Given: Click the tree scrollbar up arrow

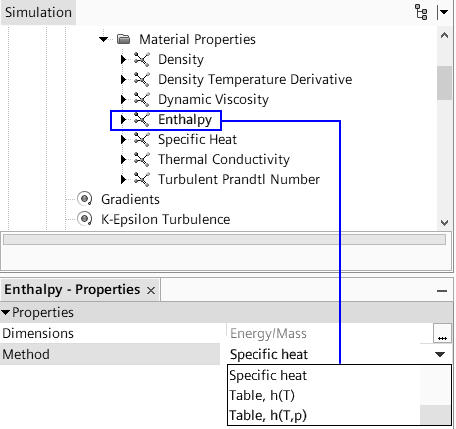Looking at the screenshot, I should point(444,35).
